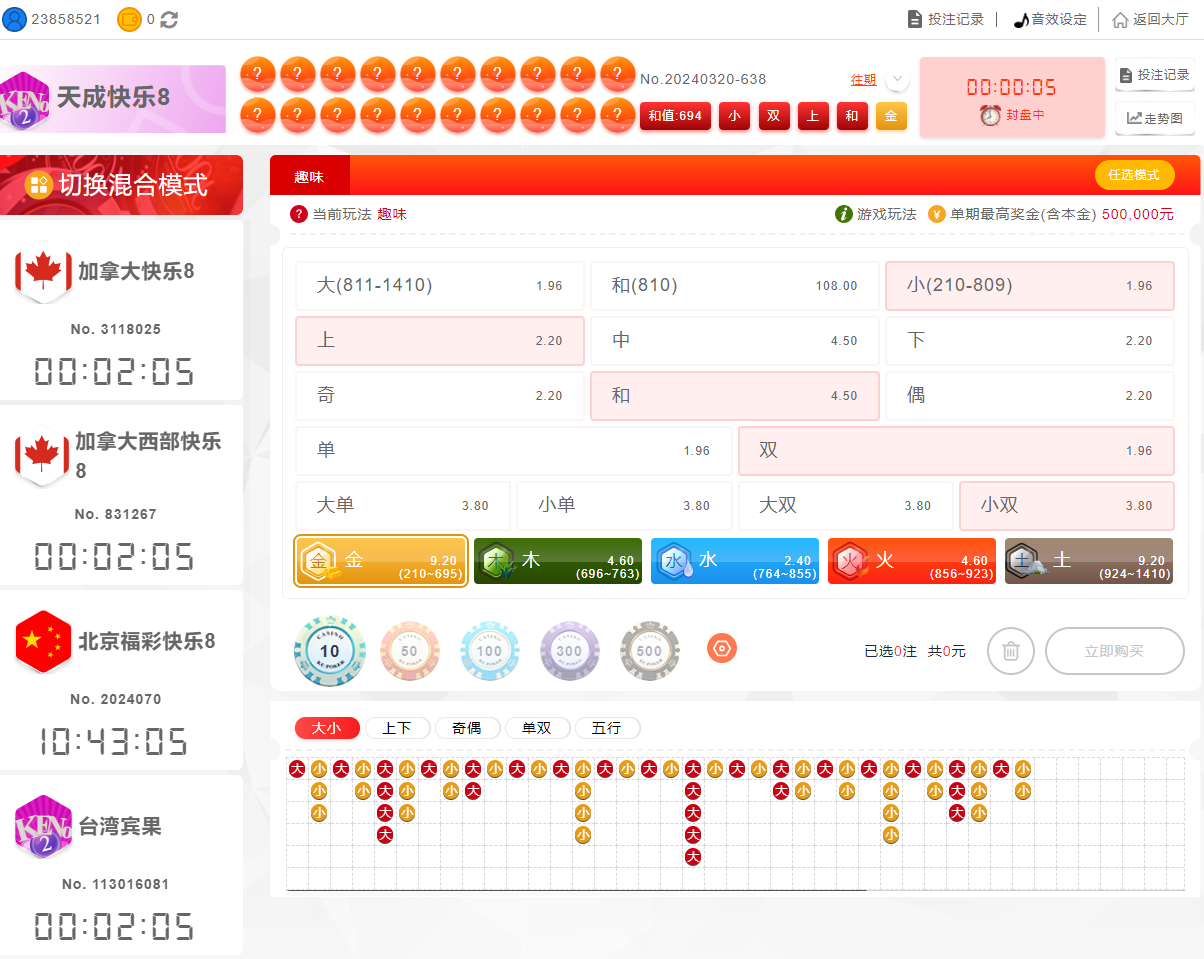Click the 立即购买 buy now button
Image resolution: width=1204 pixels, height=959 pixels.
1114,650
